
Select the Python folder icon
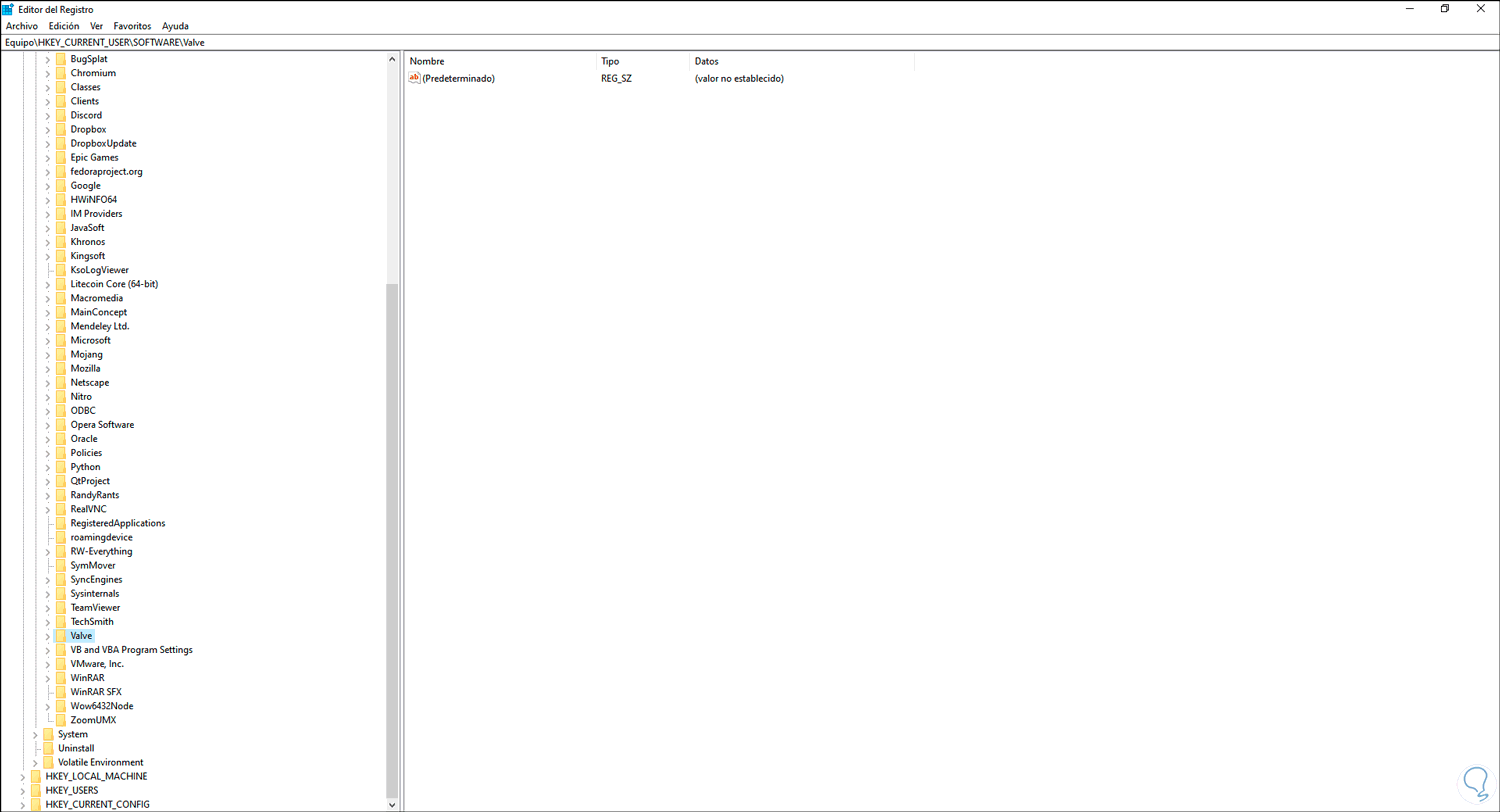[x=61, y=466]
